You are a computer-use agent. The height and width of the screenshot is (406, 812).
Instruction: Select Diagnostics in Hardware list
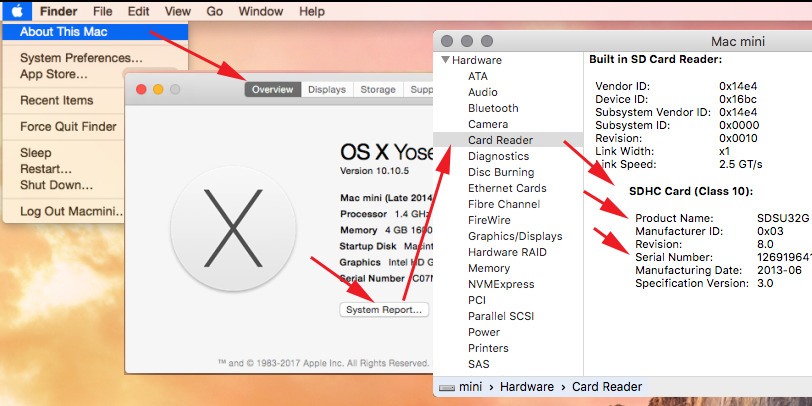click(499, 156)
